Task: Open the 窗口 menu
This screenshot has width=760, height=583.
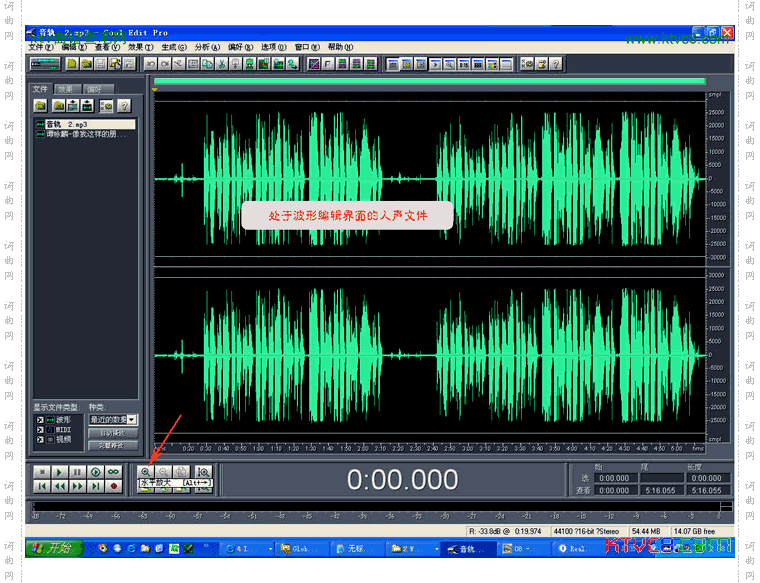Action: click(x=307, y=47)
